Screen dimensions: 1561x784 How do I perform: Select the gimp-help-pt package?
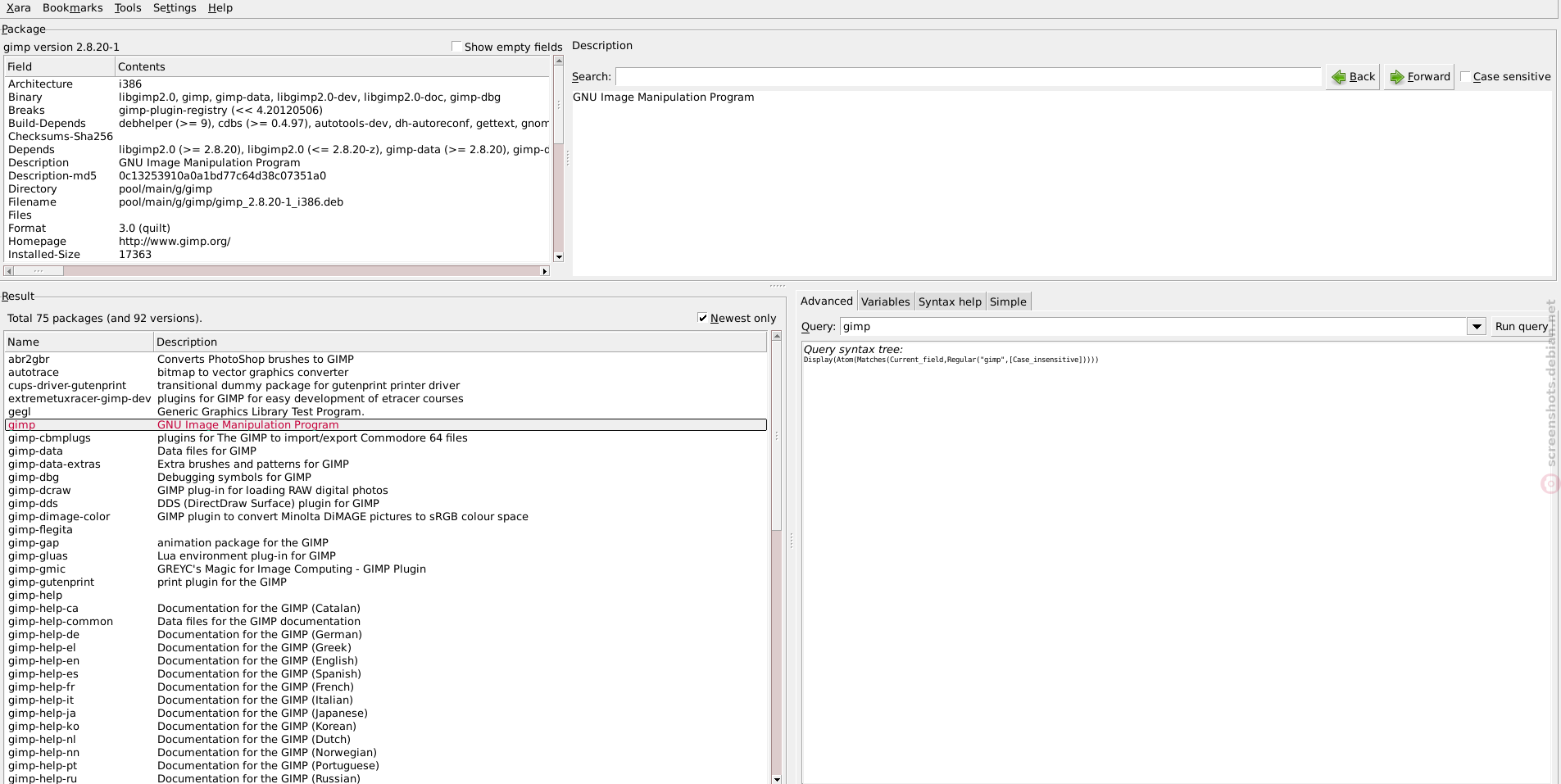[386, 766]
